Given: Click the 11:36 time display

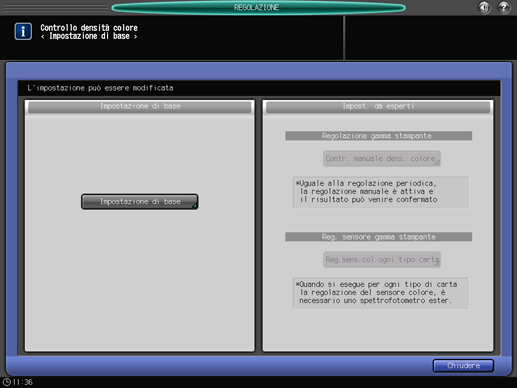Looking at the screenshot, I should [x=23, y=382].
